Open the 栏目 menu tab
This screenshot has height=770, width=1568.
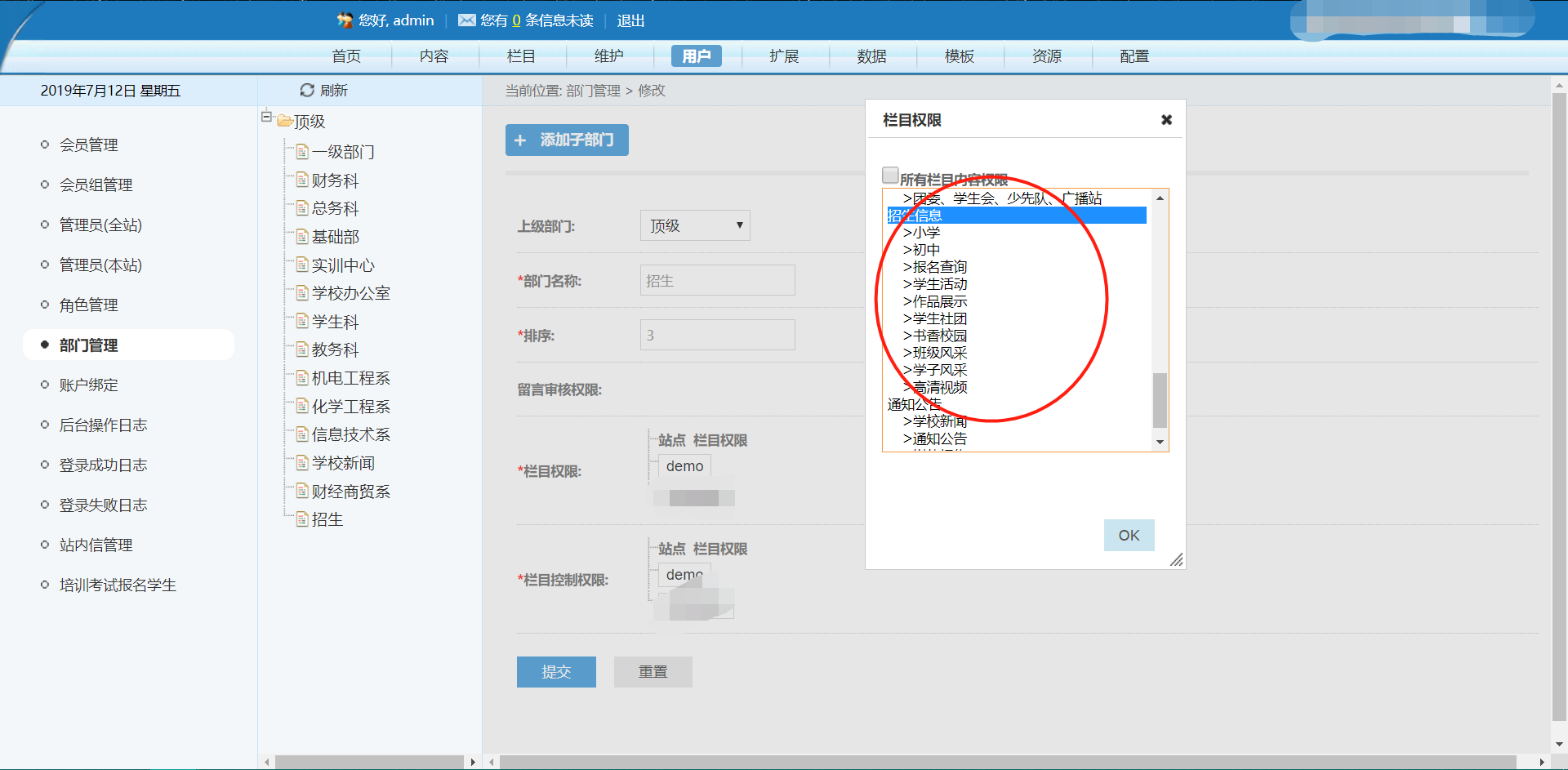tap(521, 56)
